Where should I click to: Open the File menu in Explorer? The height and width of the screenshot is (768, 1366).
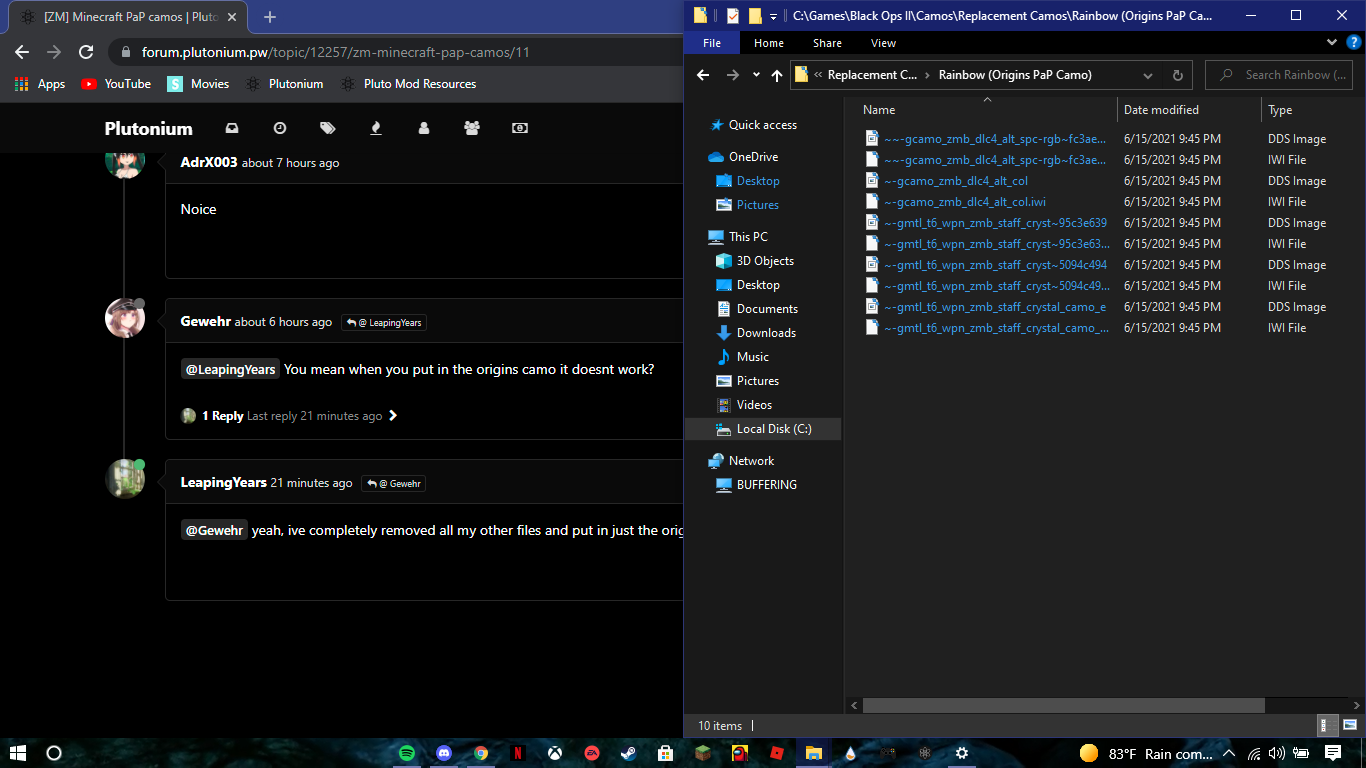click(712, 43)
